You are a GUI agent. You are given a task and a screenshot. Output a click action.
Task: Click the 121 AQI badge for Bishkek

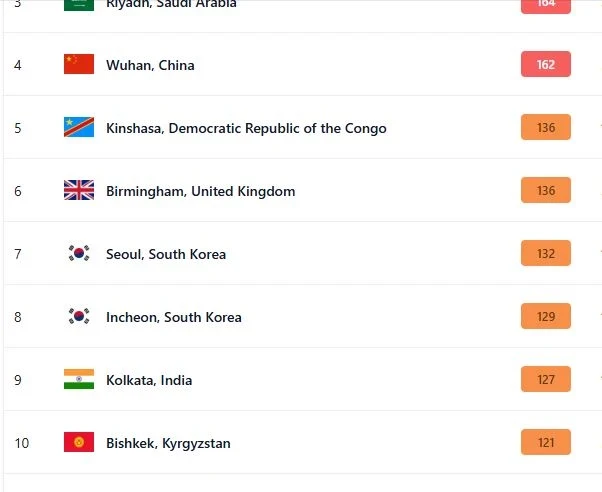545,443
